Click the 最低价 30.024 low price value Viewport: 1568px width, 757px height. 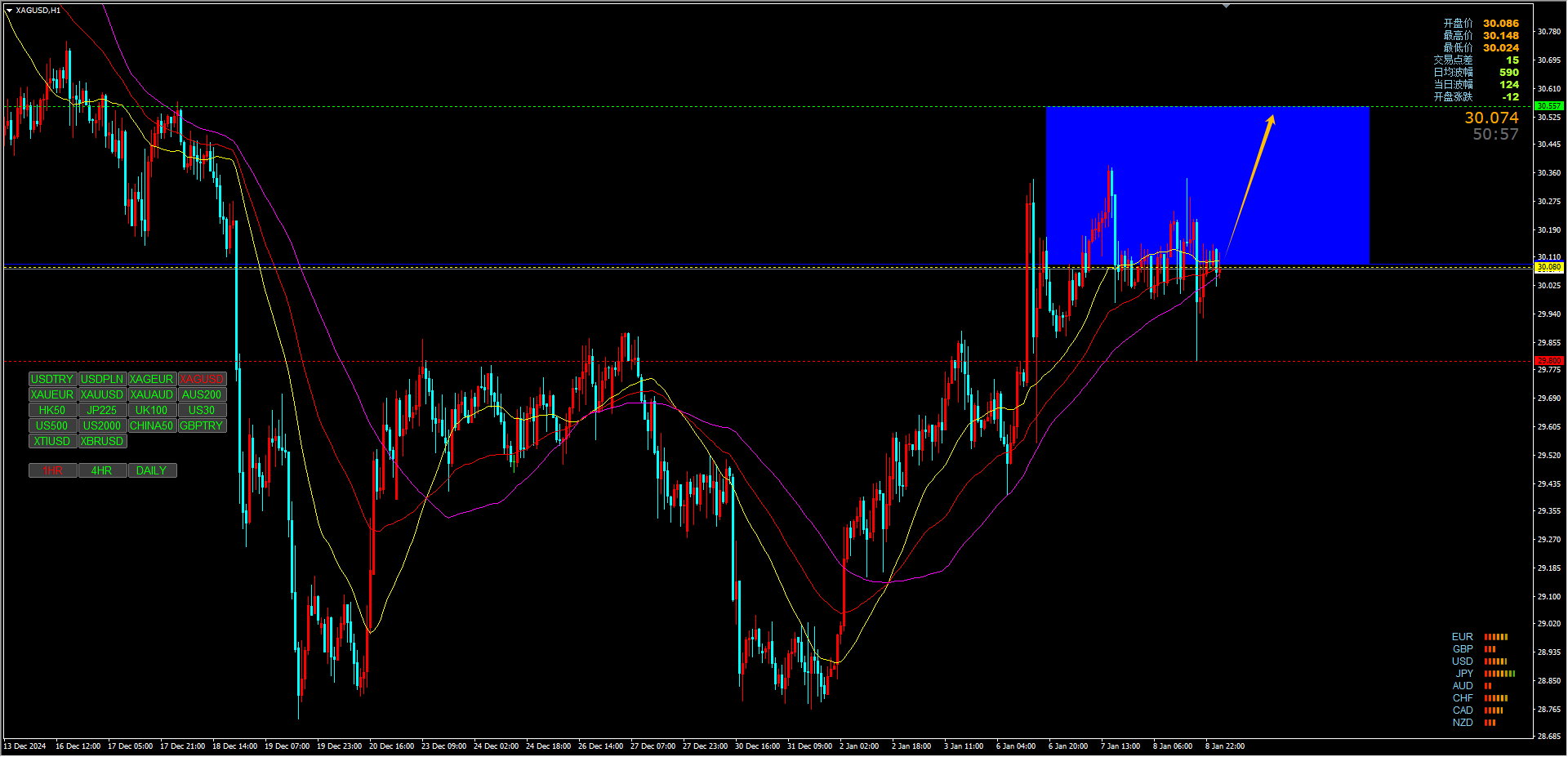click(1501, 48)
